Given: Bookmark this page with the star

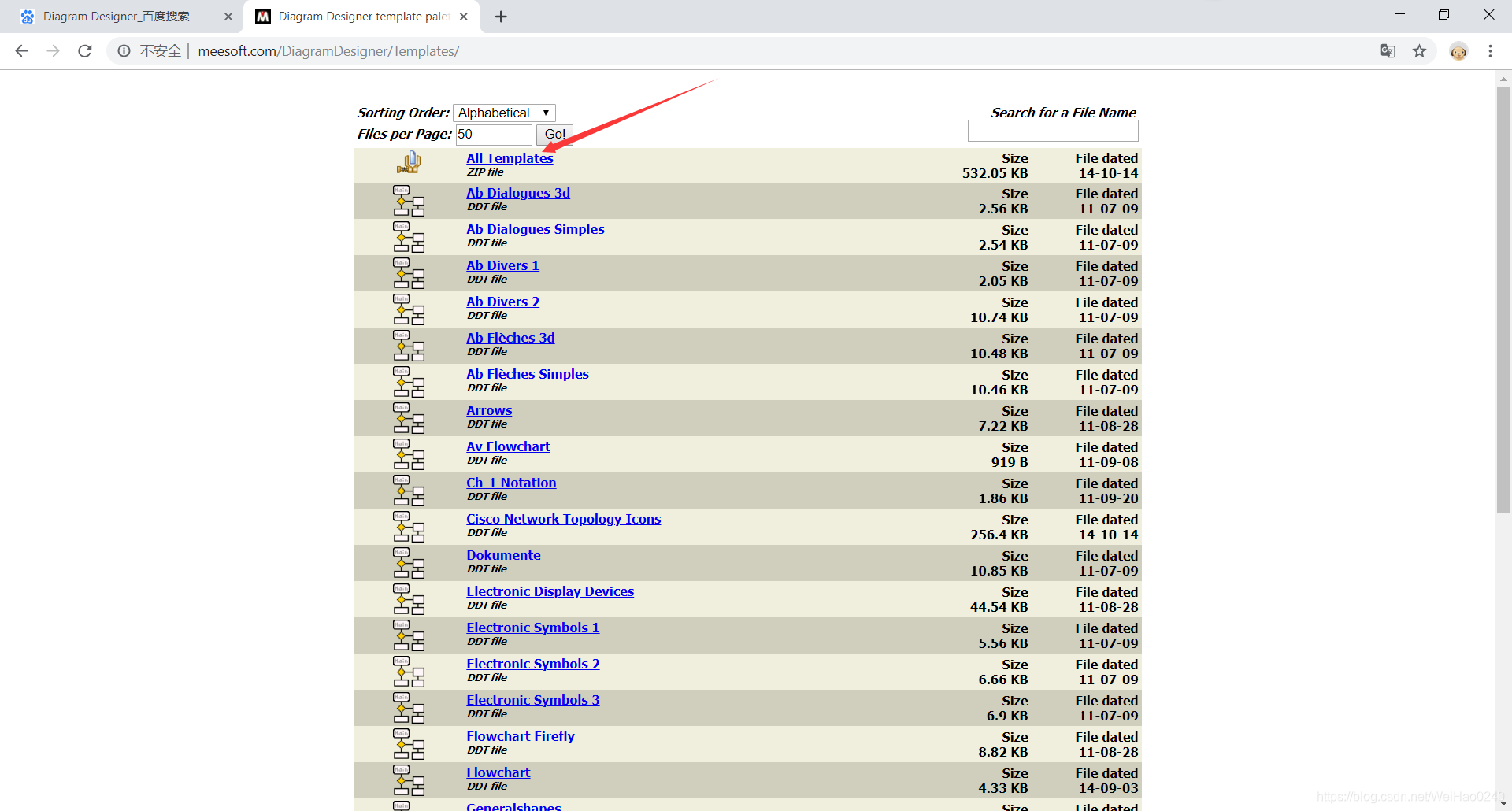Looking at the screenshot, I should pos(1419,51).
